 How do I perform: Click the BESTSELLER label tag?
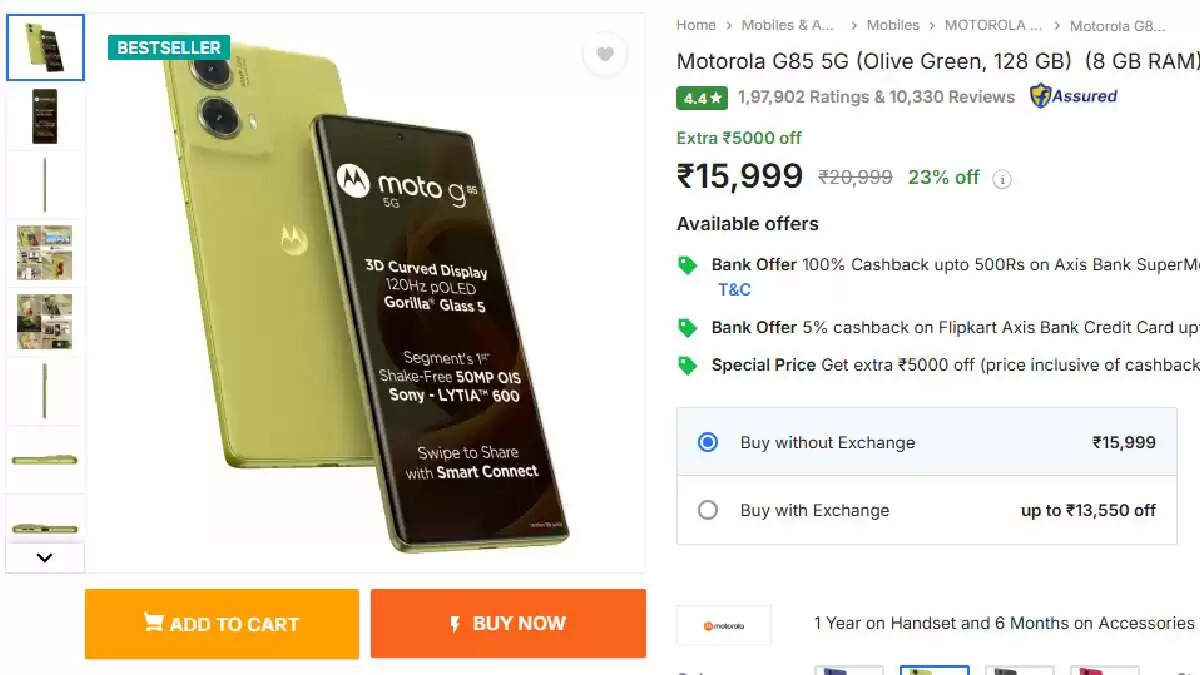(x=168, y=47)
